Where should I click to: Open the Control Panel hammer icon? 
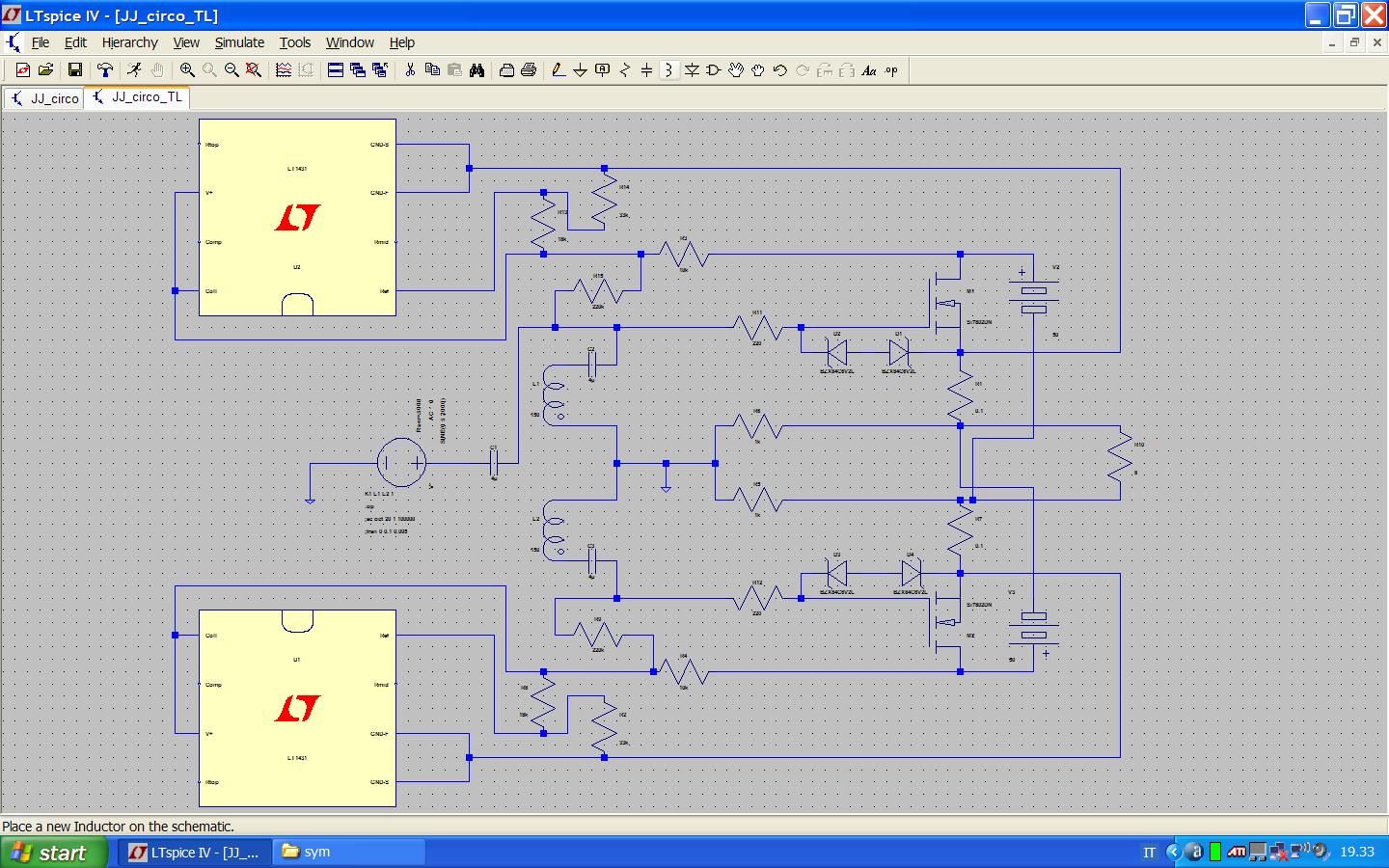[105, 70]
